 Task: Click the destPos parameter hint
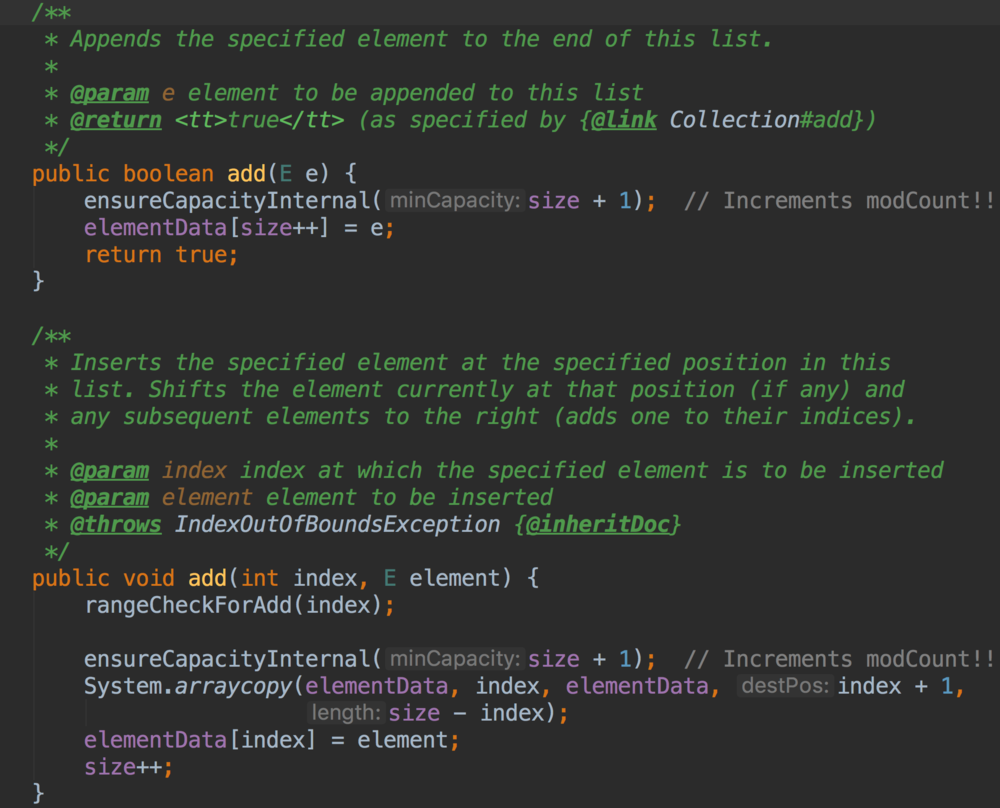[x=785, y=686]
